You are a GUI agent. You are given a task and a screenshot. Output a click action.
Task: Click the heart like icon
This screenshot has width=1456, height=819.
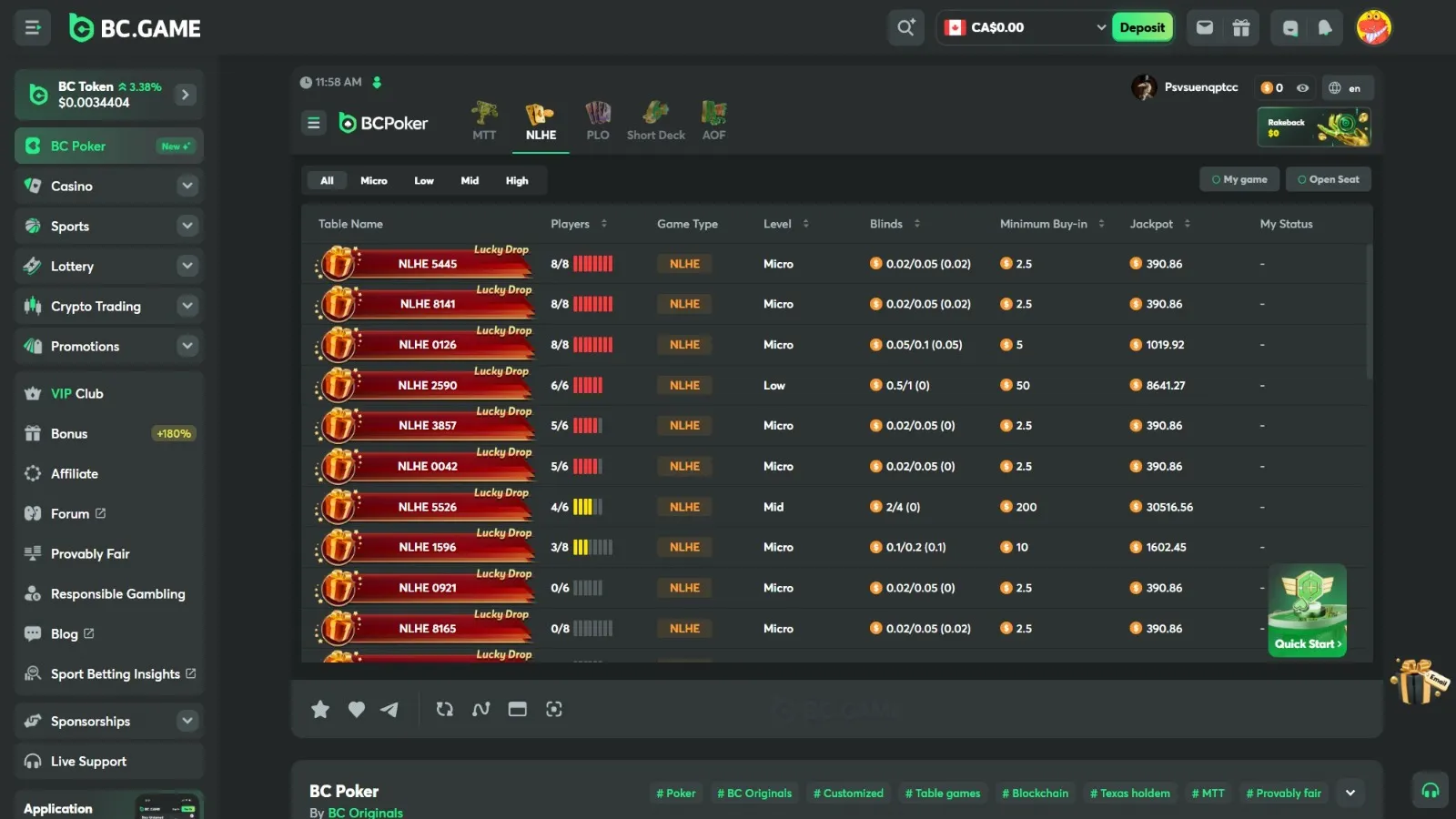point(357,710)
